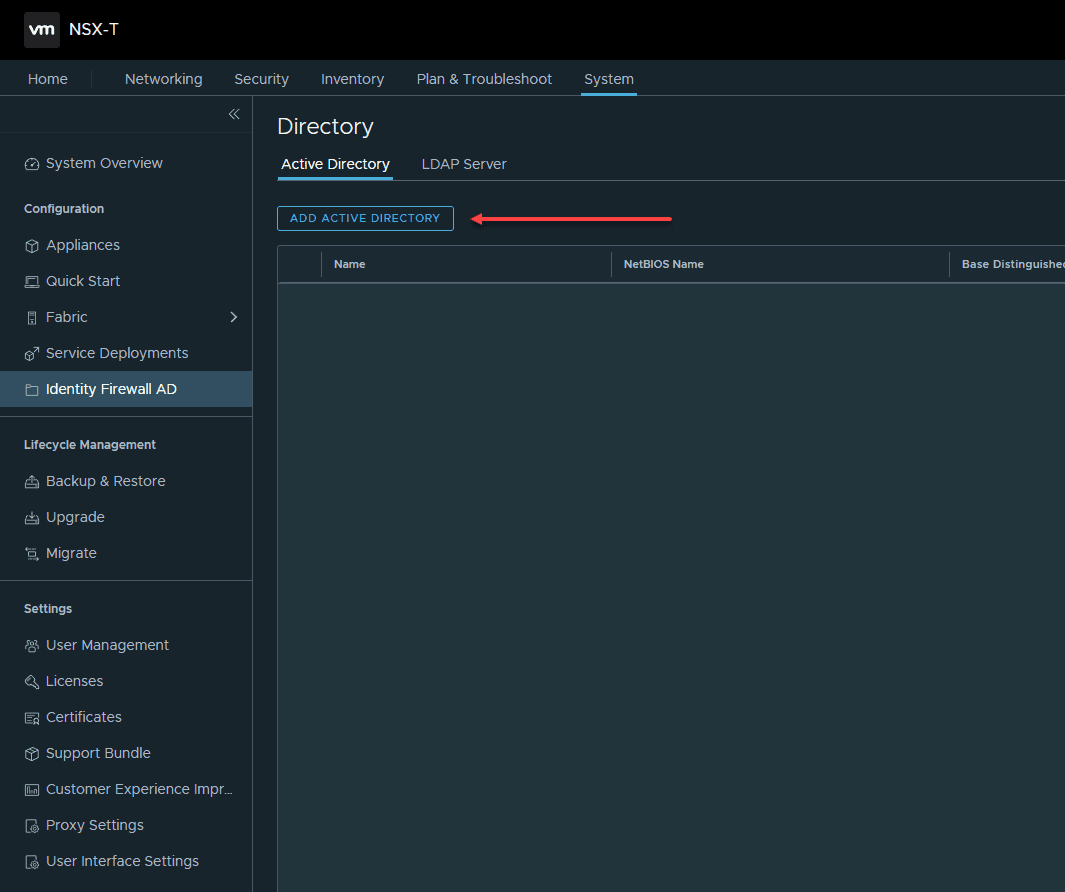Image resolution: width=1065 pixels, height=892 pixels.
Task: Switch to the LDAP Server tab
Action: pos(464,164)
